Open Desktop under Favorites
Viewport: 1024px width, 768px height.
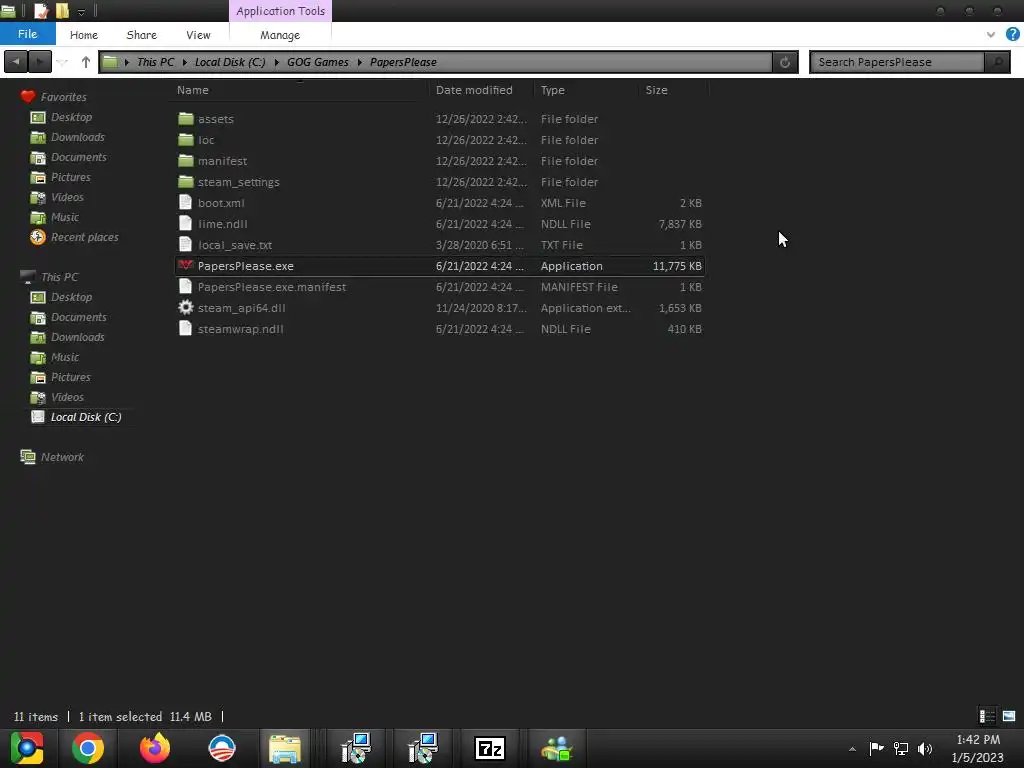(71, 117)
